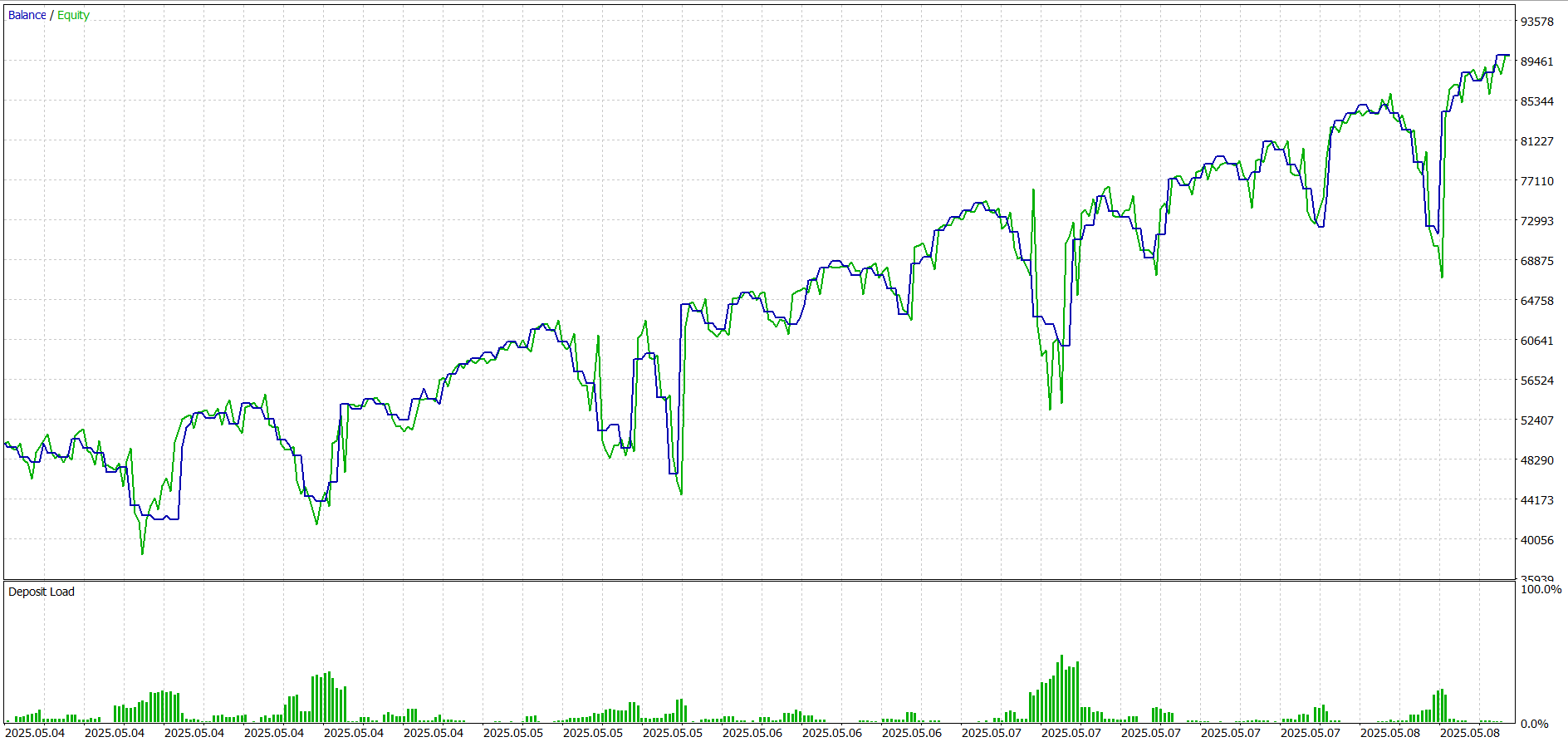Screen dimensions: 1568x742
Task: Select the Deposit Load panel title
Action: pos(41,592)
